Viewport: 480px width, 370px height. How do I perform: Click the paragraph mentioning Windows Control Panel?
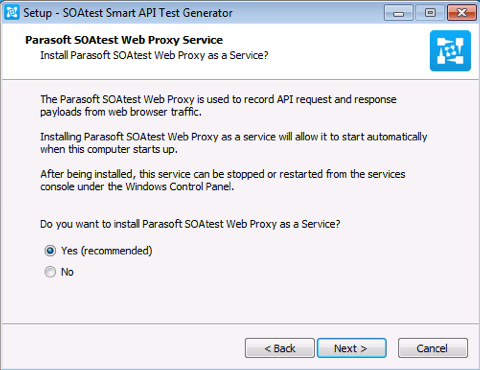coord(223,180)
